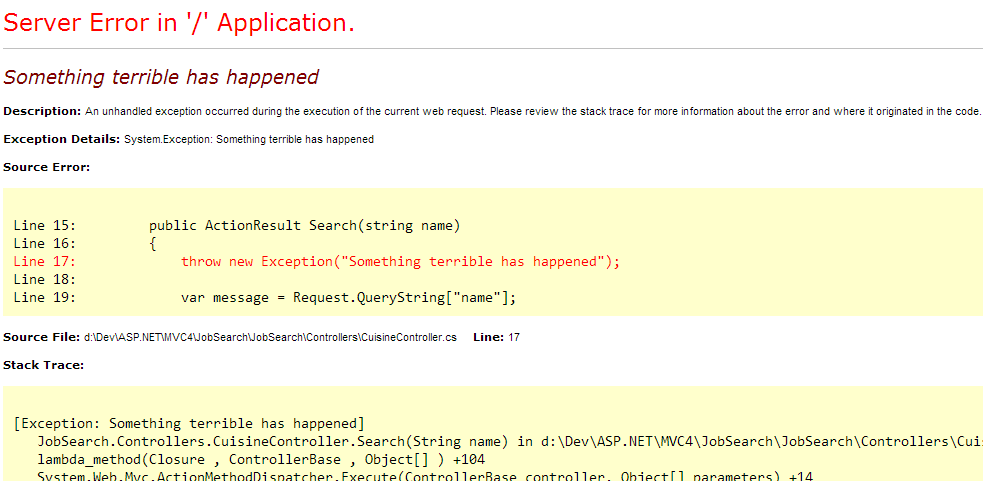Click the 'Line 17:' label in source error

(x=45, y=261)
